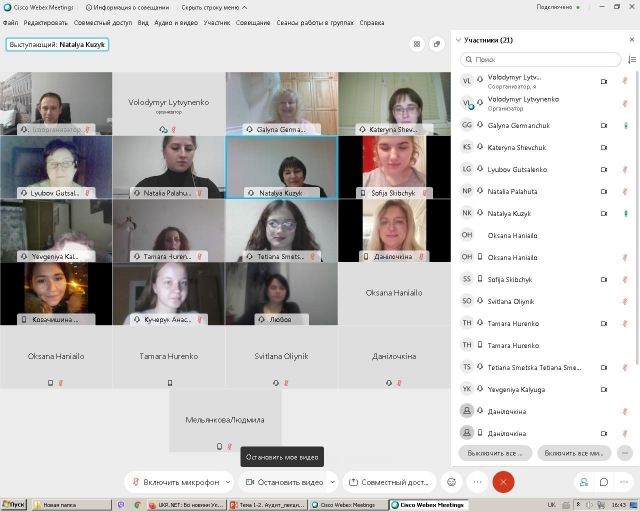The image size is (640, 512).
Task: Open the chat panel icon
Action: (604, 482)
